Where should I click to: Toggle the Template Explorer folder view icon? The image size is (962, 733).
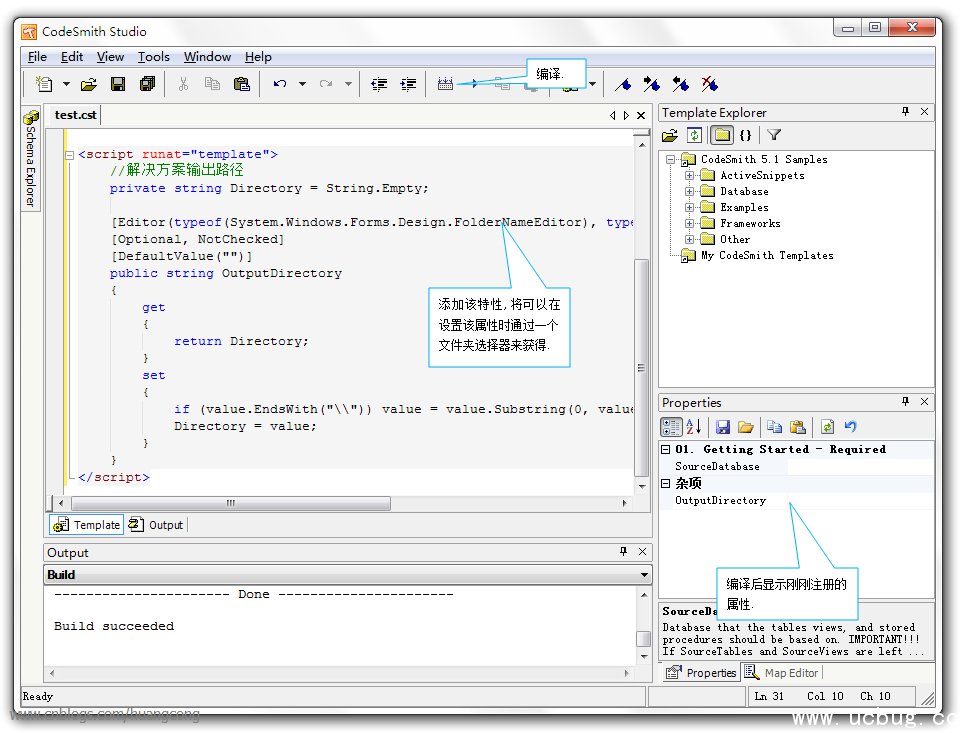click(722, 135)
